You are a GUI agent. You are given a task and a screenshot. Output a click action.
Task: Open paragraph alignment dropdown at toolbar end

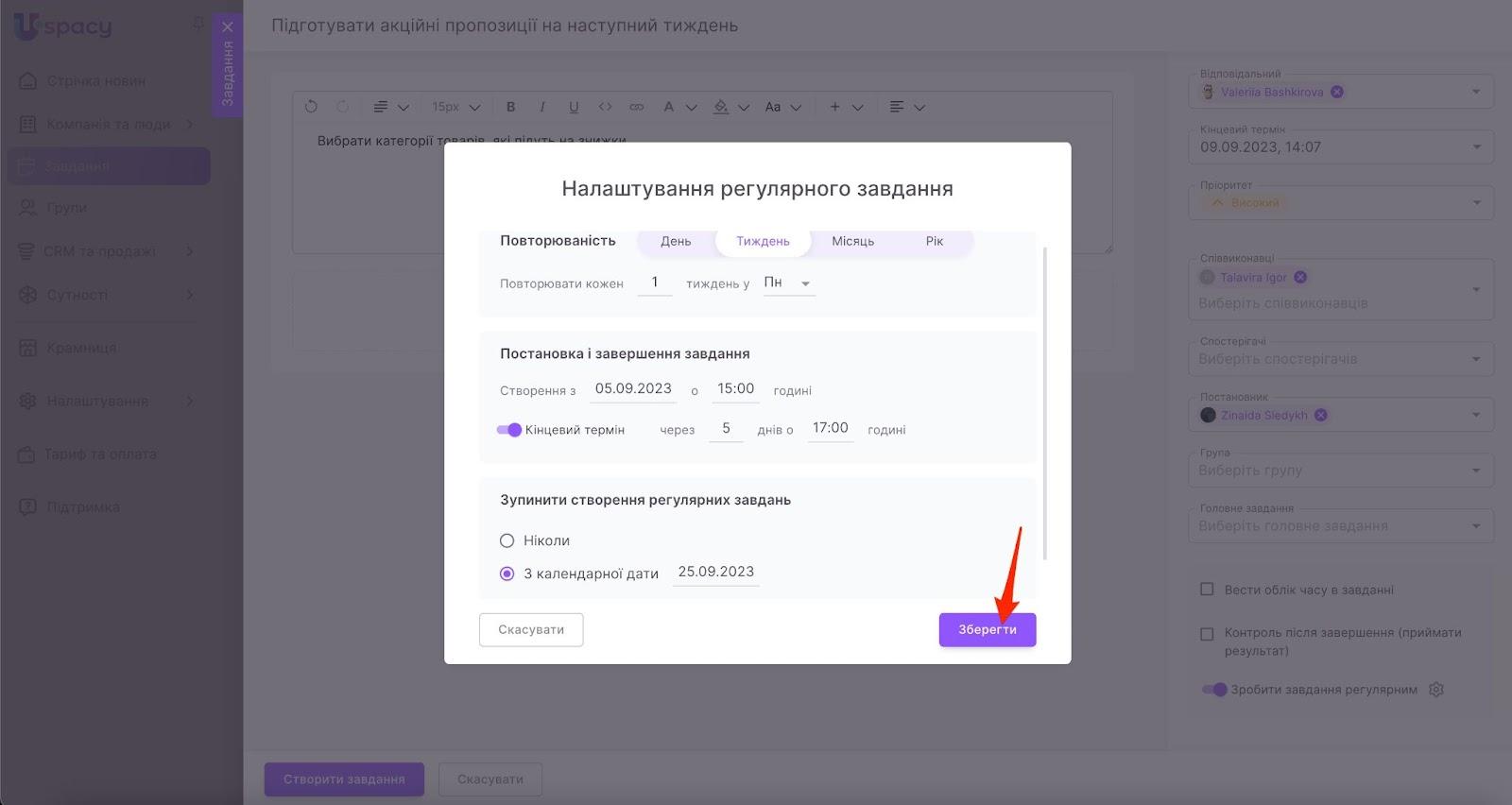pyautogui.click(x=906, y=107)
